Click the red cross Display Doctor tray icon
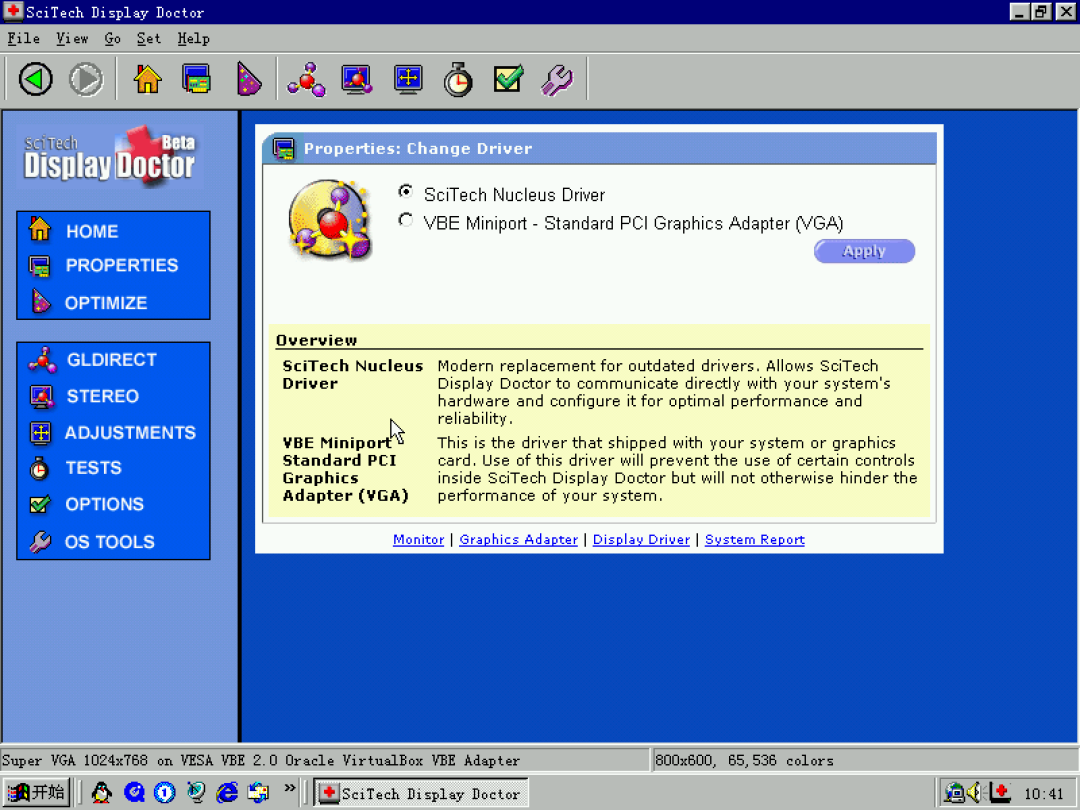1080x810 pixels. tap(1000, 793)
